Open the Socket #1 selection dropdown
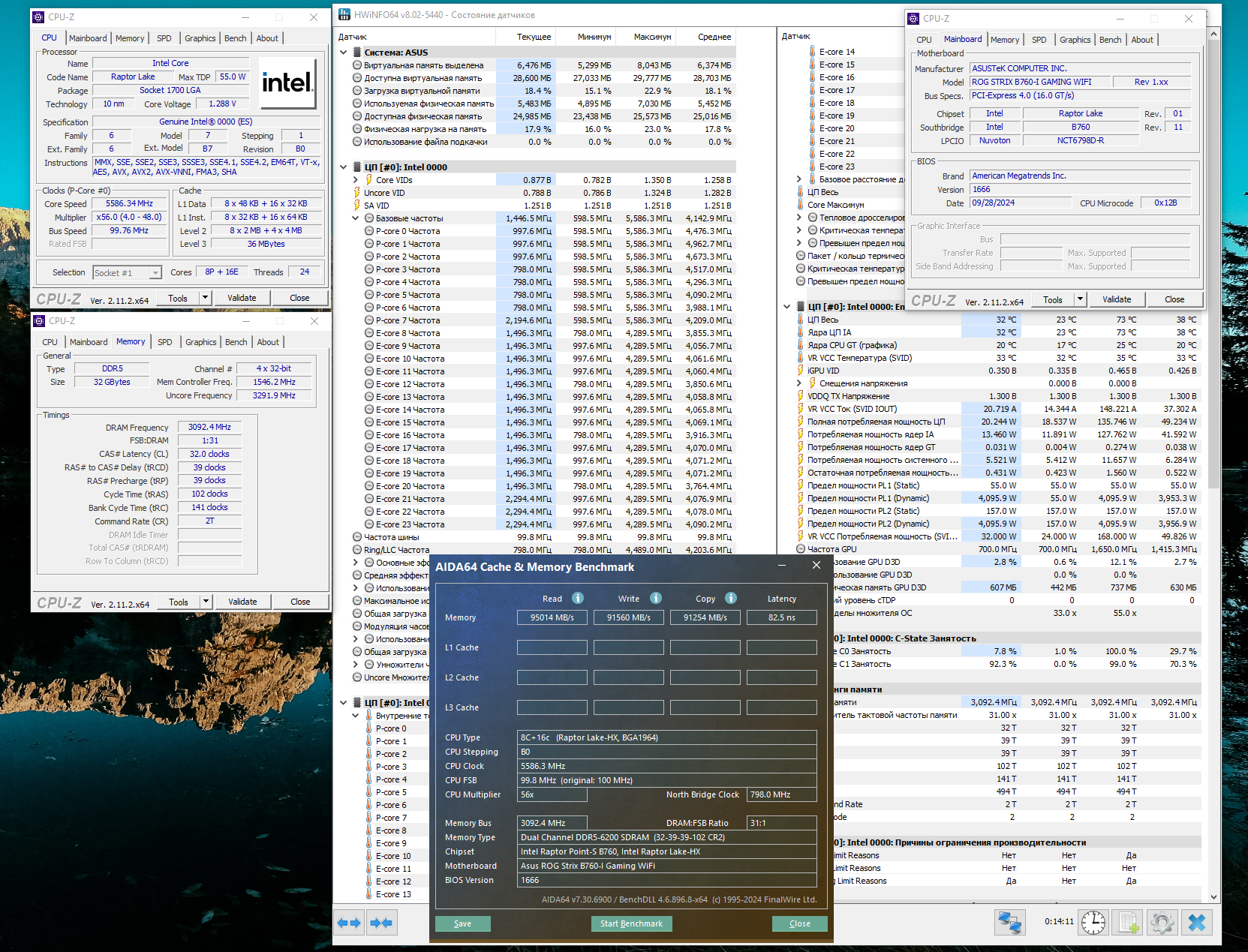 [155, 273]
